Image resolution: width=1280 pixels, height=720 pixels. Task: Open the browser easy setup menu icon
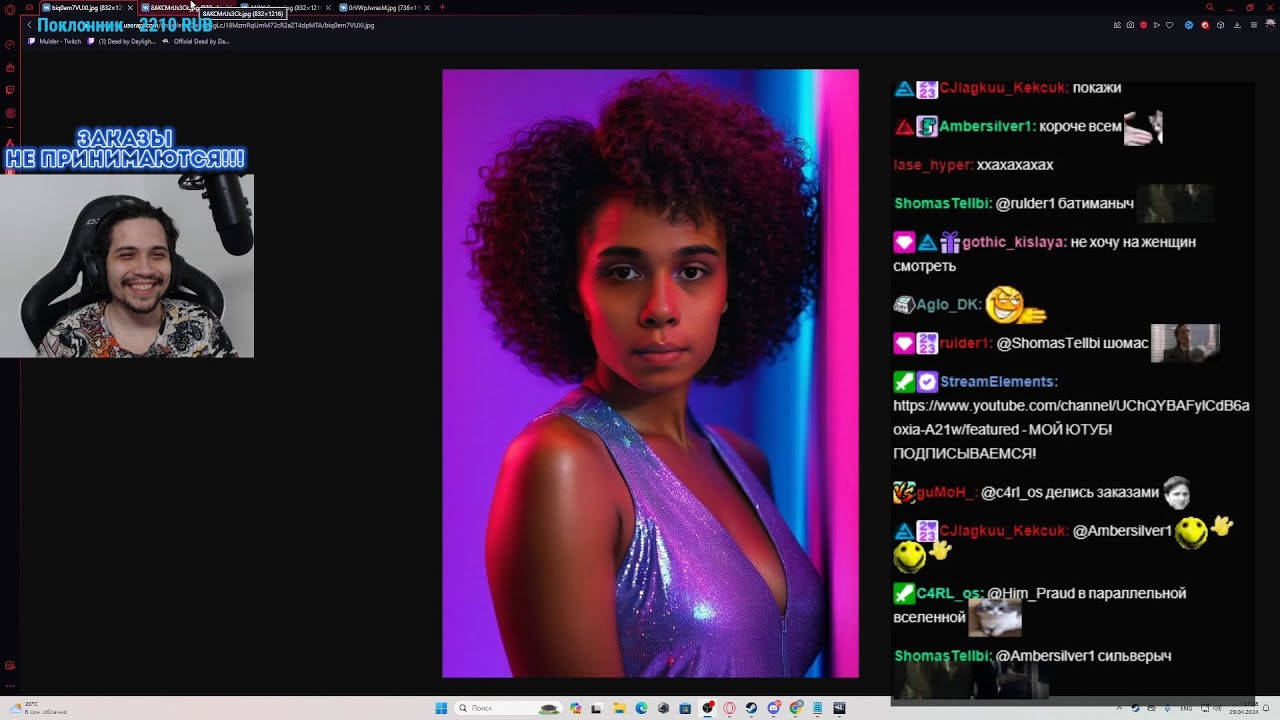click(x=1254, y=25)
